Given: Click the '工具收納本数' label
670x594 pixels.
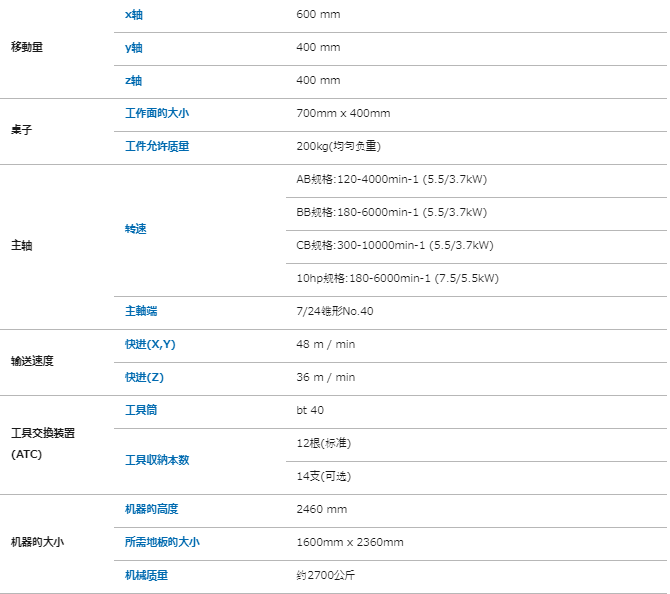Looking at the screenshot, I should [157, 460].
